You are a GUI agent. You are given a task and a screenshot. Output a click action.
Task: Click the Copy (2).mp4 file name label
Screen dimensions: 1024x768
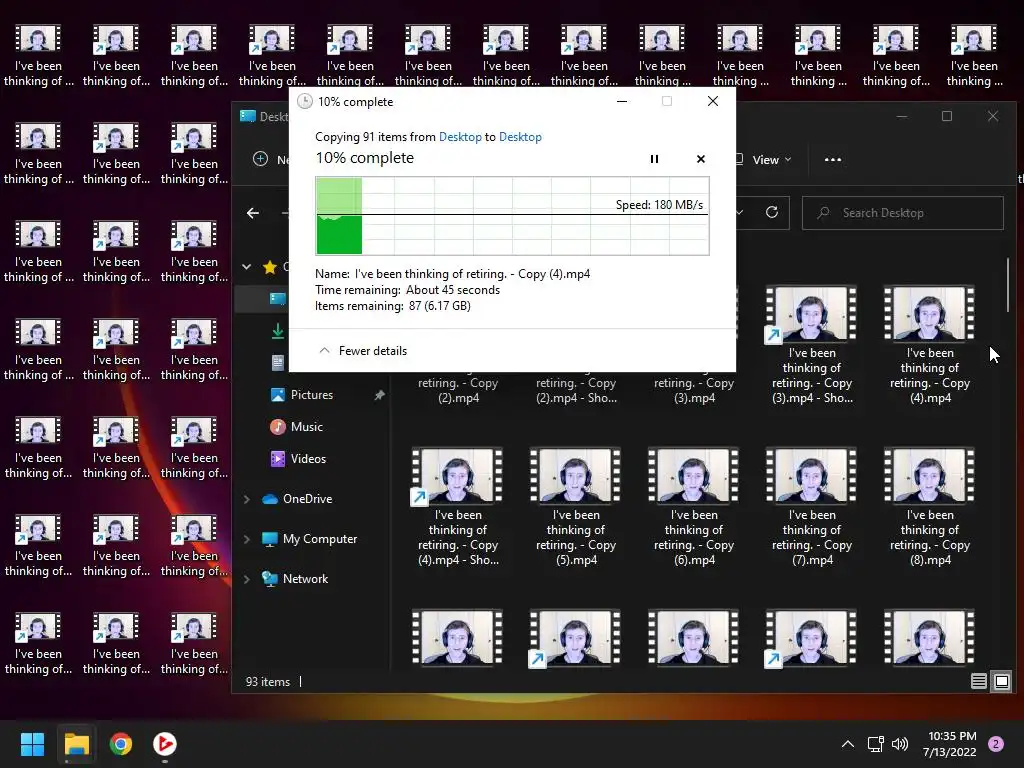point(458,390)
